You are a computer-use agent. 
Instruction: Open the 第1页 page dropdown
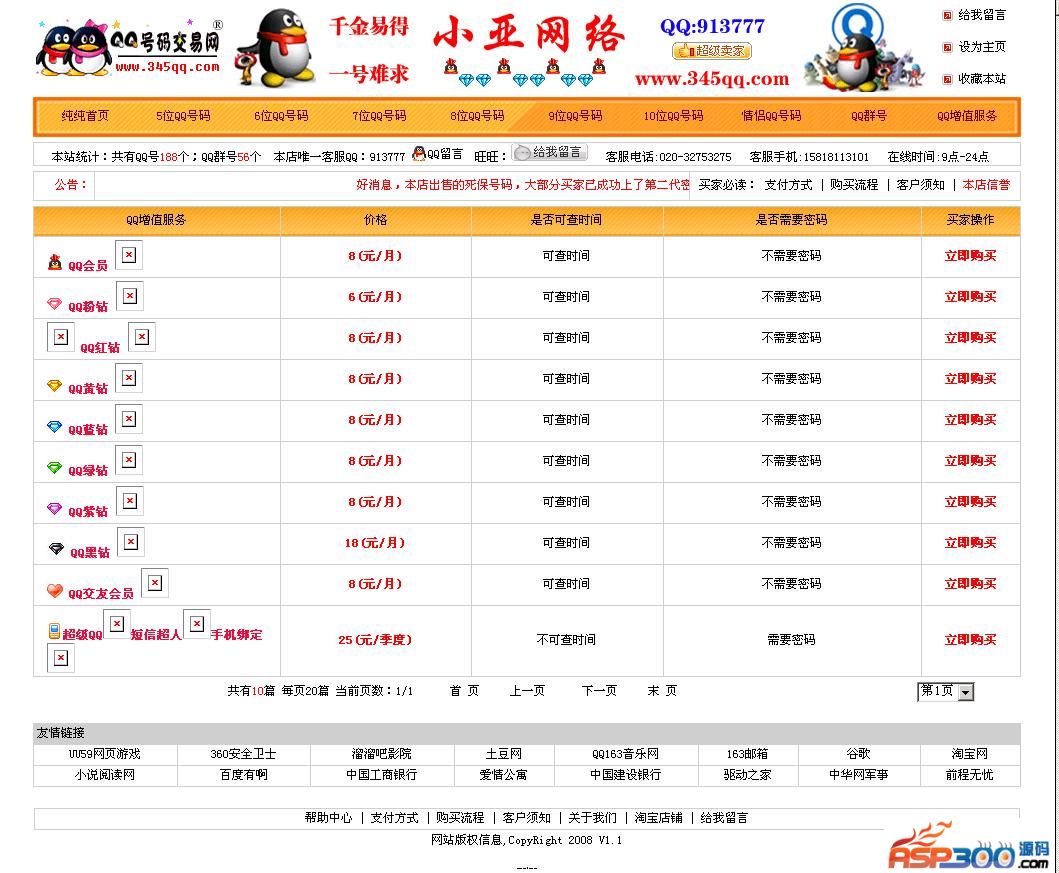[946, 691]
